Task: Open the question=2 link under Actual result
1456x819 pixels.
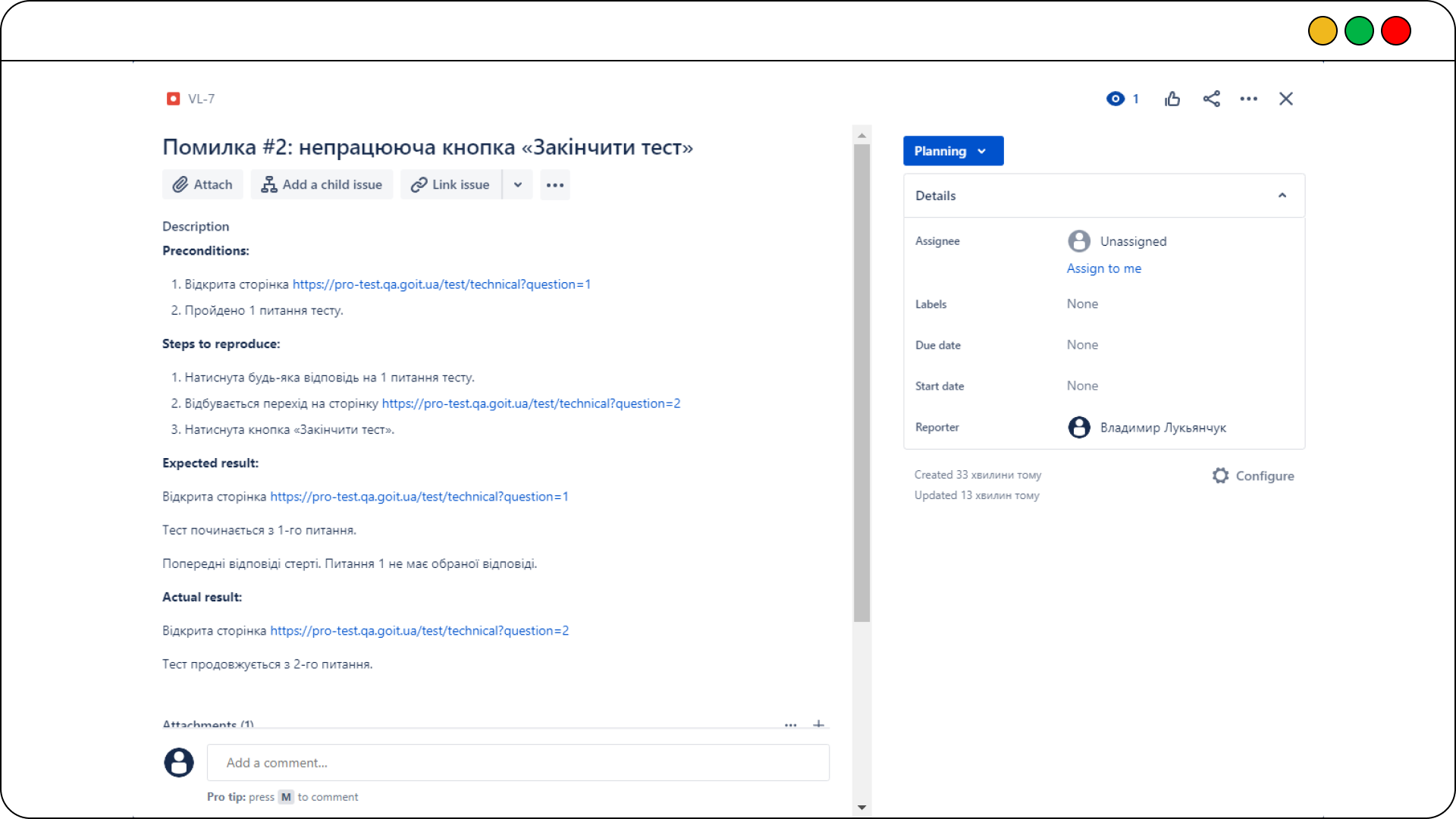Action: pos(419,631)
